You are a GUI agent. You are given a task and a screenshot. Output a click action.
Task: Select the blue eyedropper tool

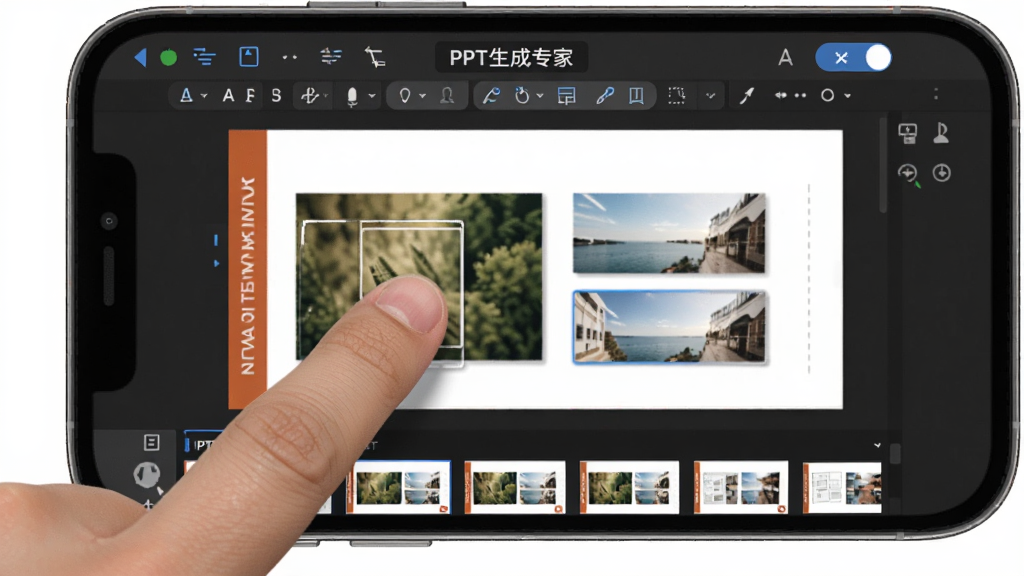point(605,96)
